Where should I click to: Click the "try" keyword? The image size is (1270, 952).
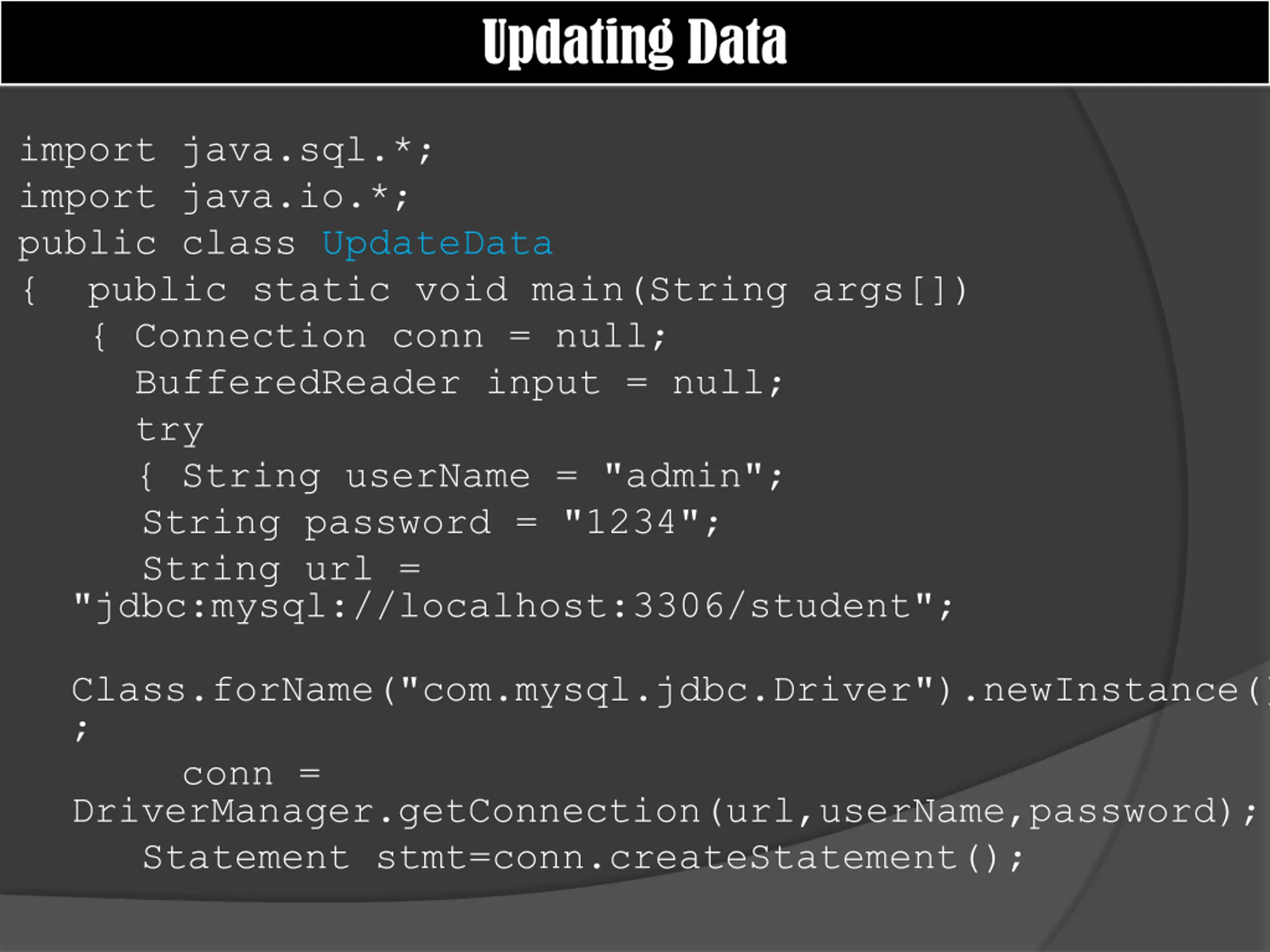[169, 430]
